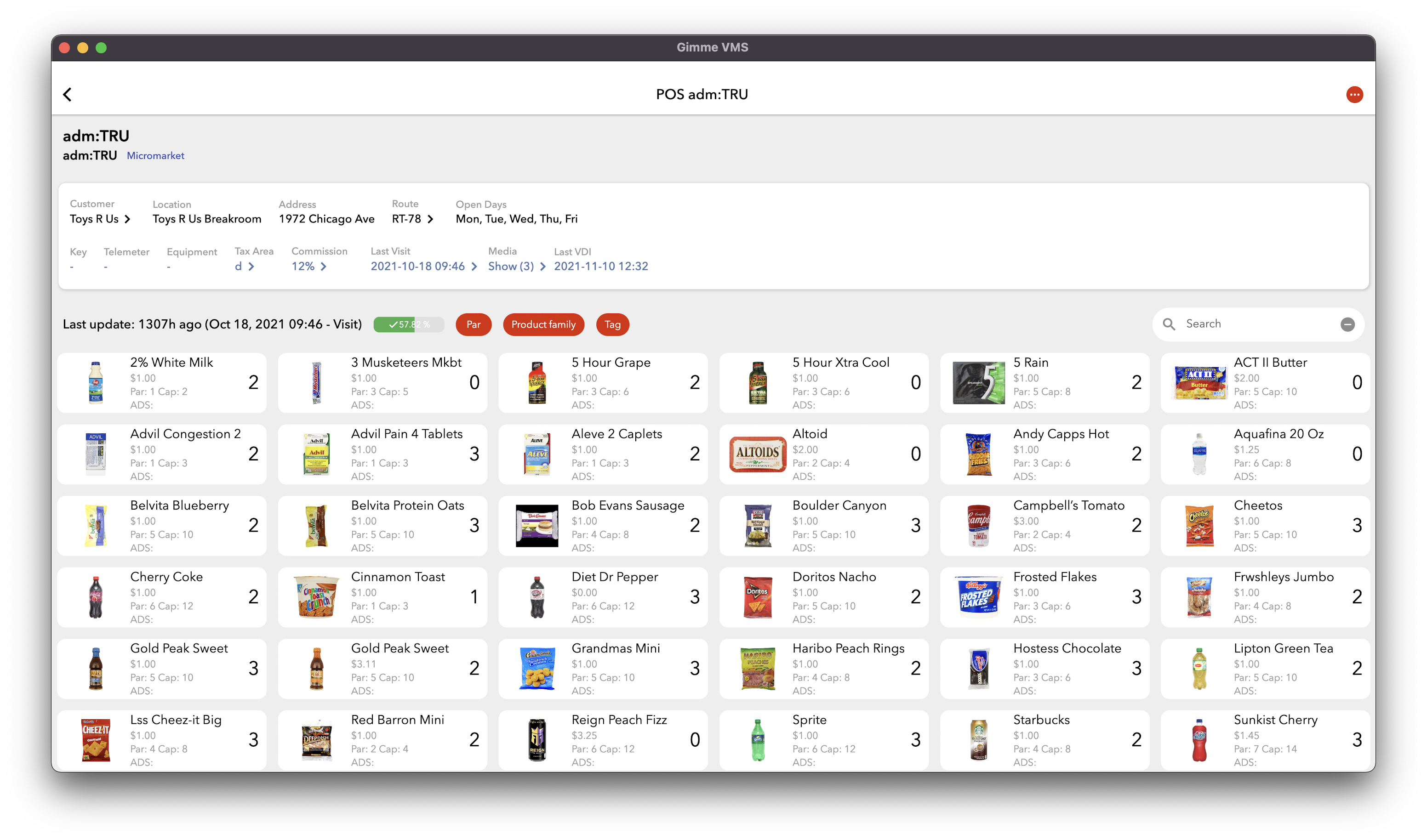
Task: Select the Diet Dr Pepper card
Action: [603, 596]
